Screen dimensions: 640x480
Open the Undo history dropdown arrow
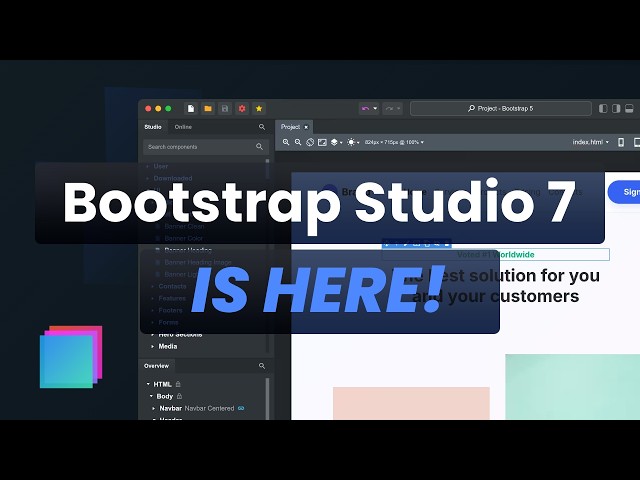click(x=375, y=109)
